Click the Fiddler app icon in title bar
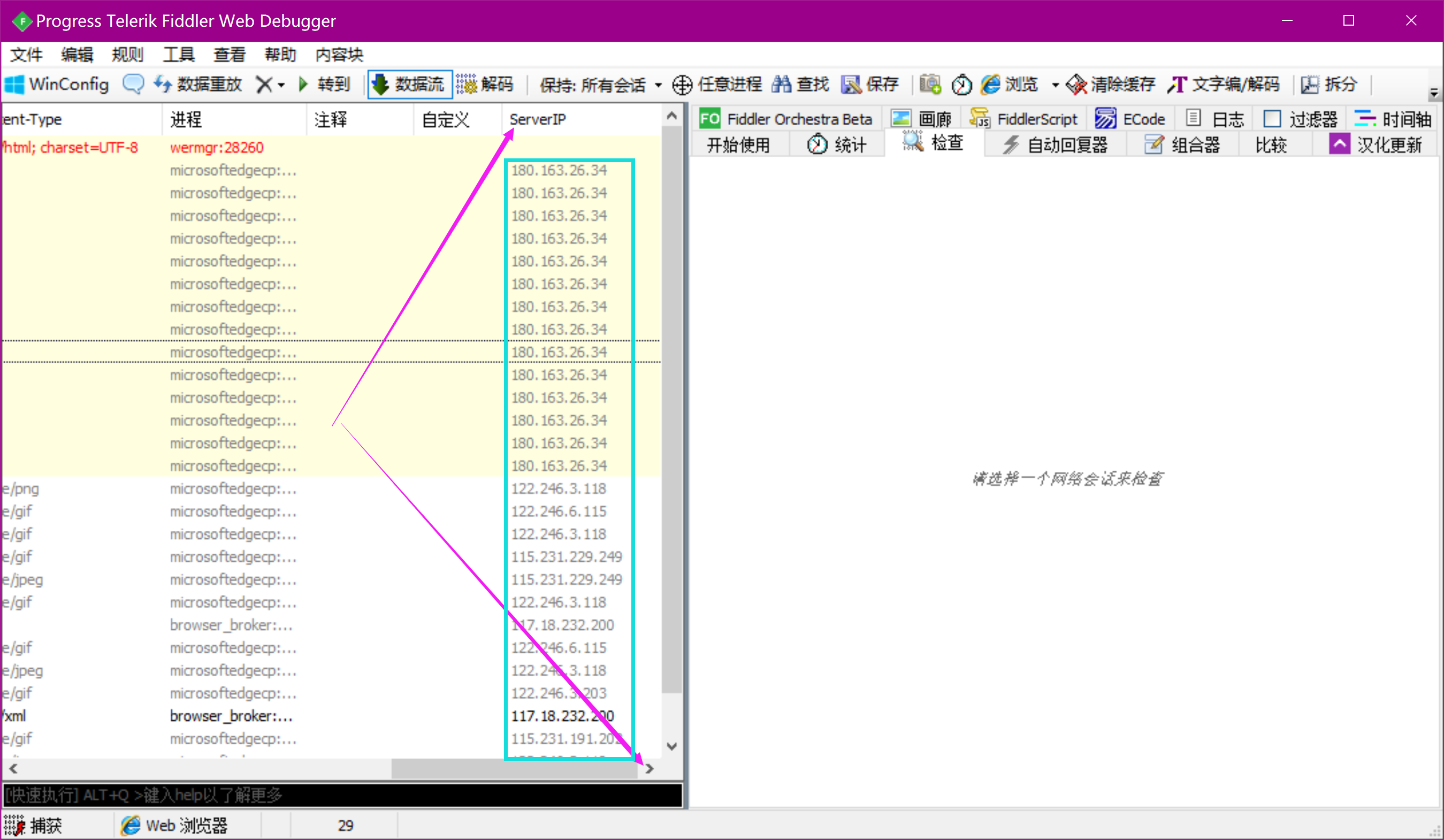The width and height of the screenshot is (1444, 840). 21,21
